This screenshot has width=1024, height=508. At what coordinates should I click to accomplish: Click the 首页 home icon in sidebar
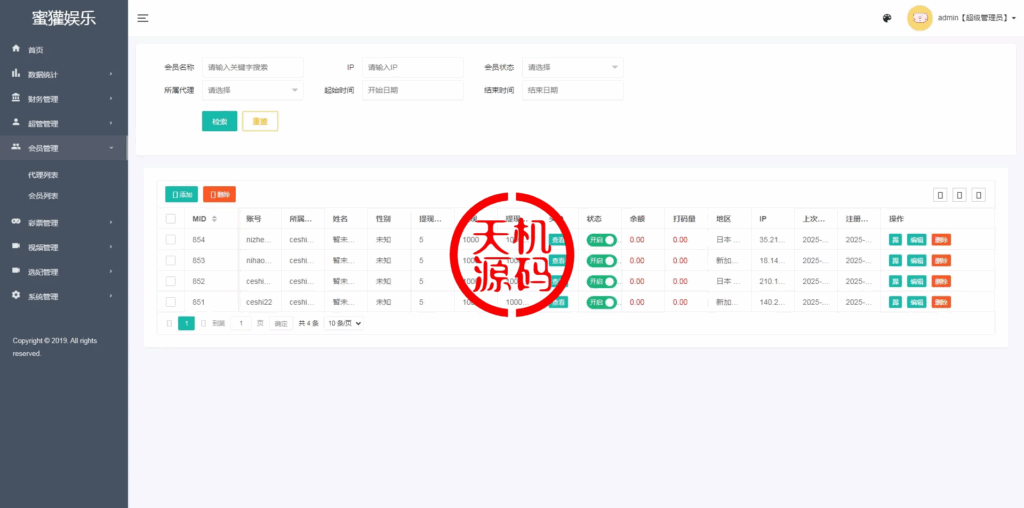click(x=16, y=48)
